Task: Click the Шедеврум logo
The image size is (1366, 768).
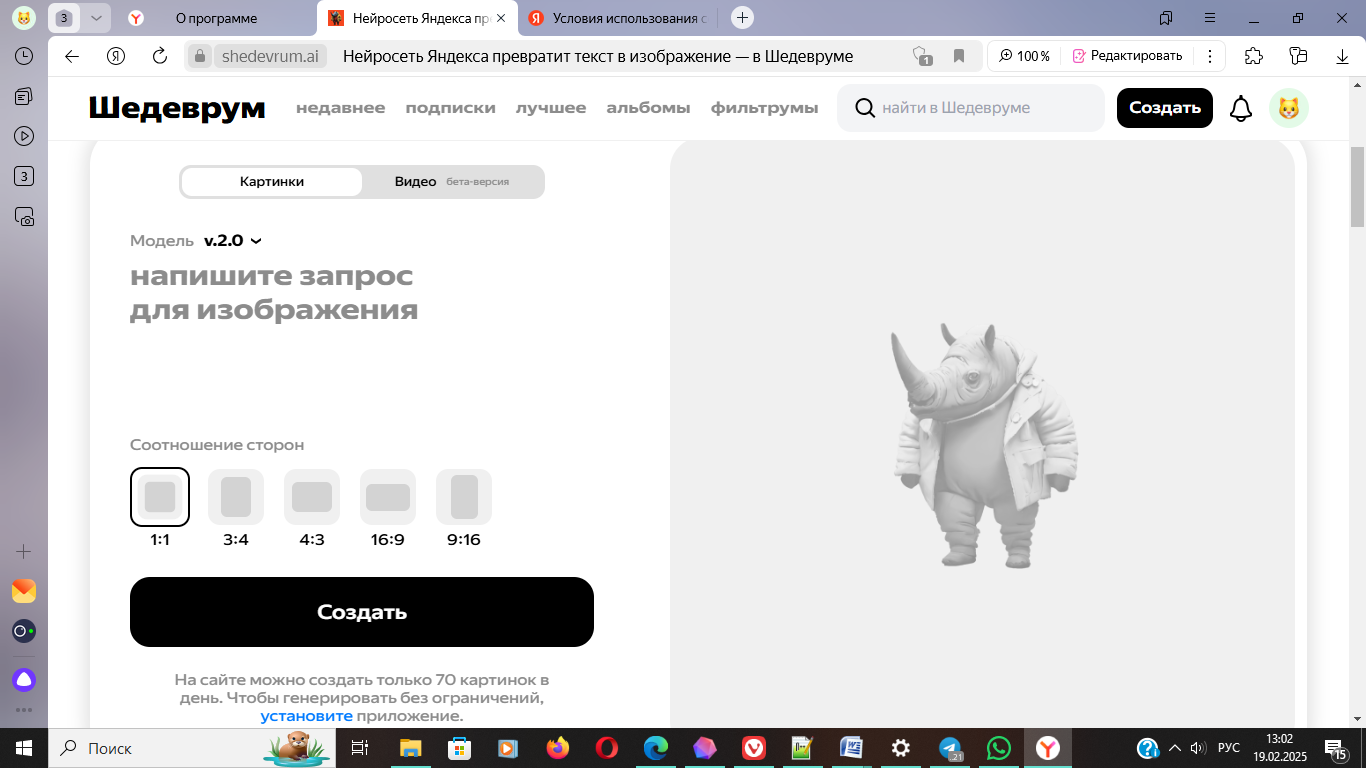Action: (x=177, y=108)
